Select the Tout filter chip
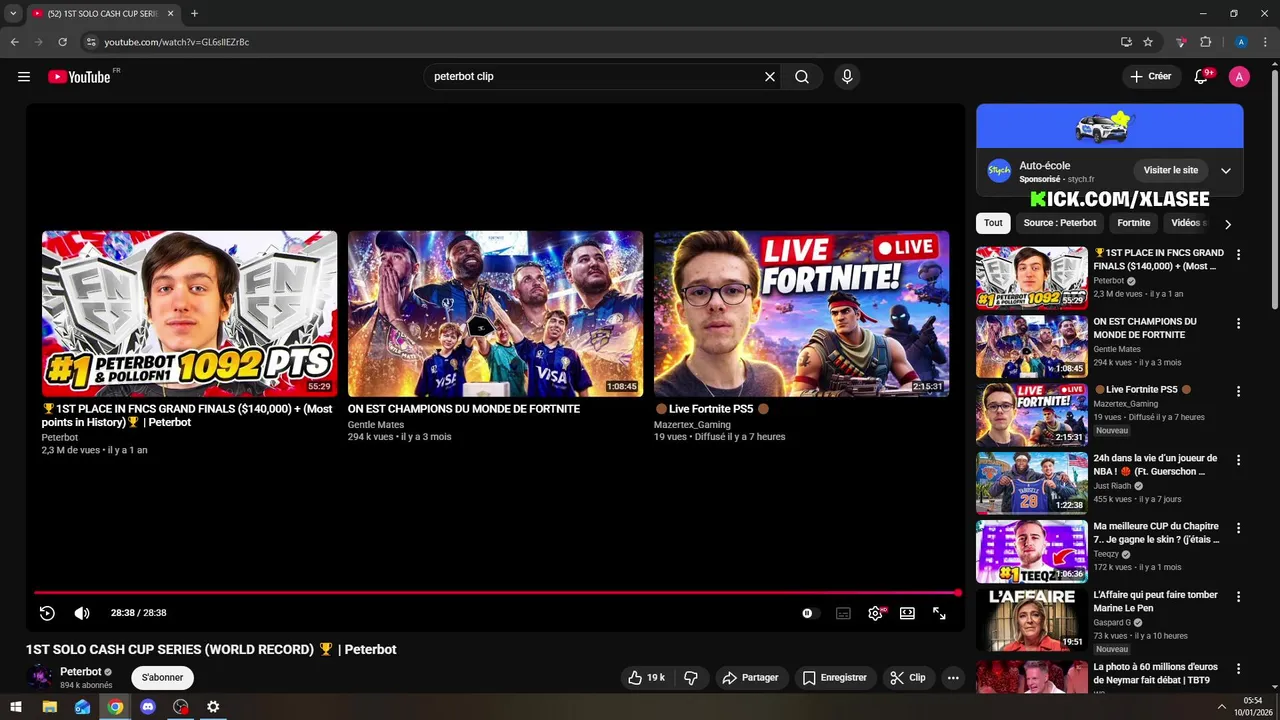This screenshot has width=1280, height=720. (993, 223)
